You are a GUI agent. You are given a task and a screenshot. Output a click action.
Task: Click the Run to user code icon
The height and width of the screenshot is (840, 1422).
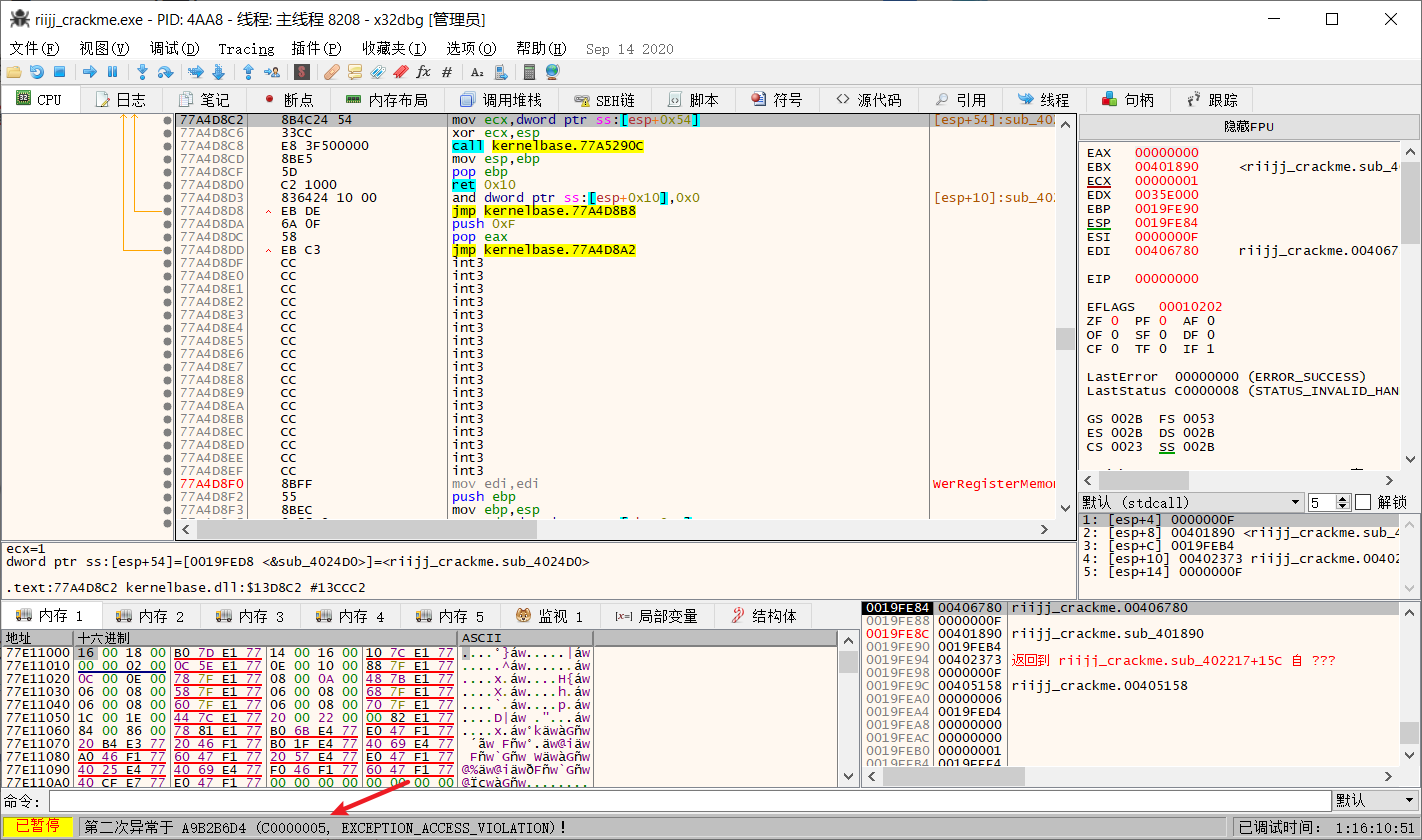(271, 72)
